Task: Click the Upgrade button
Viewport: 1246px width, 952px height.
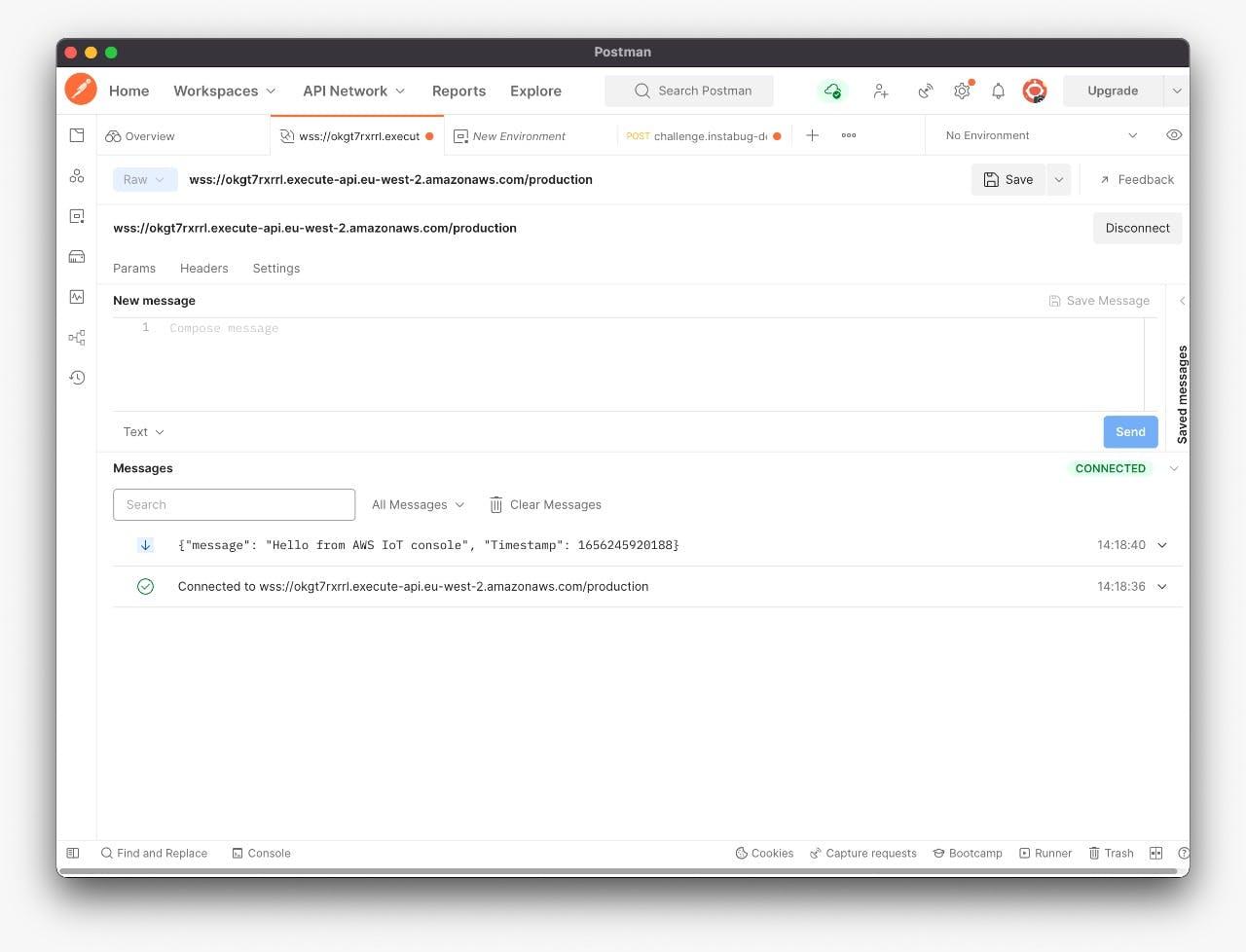Action: (1113, 91)
